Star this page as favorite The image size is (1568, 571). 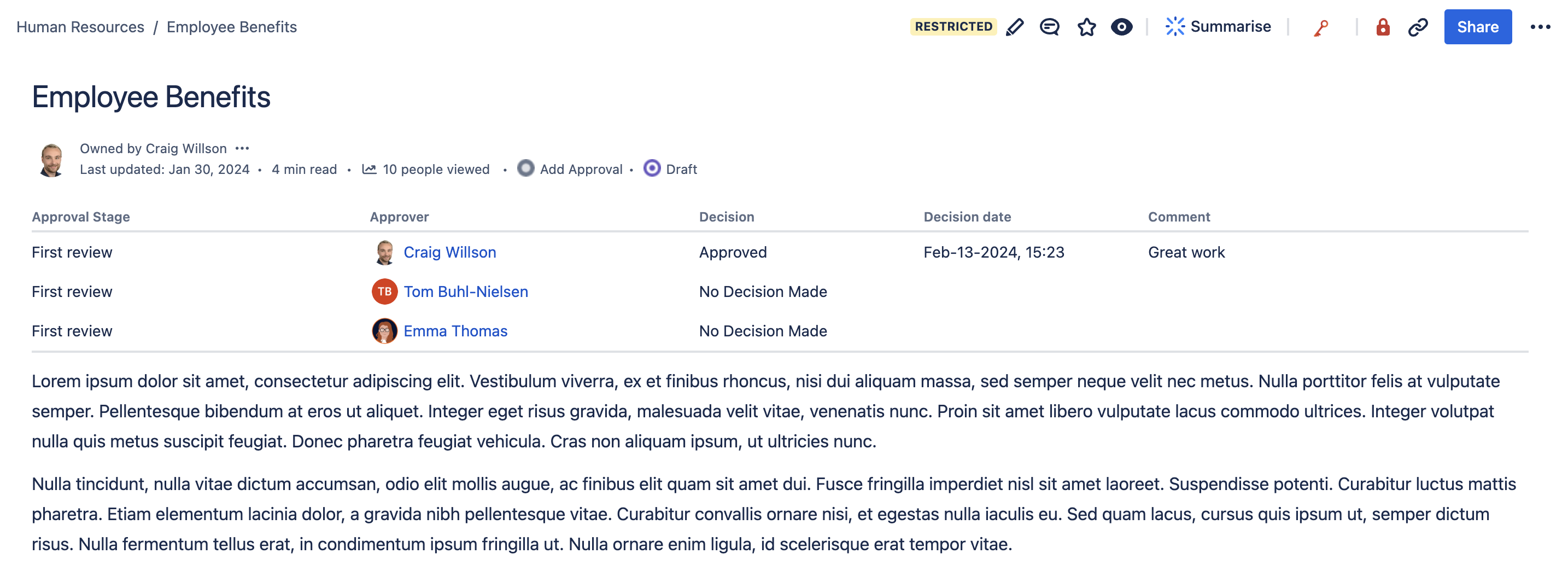click(x=1086, y=27)
